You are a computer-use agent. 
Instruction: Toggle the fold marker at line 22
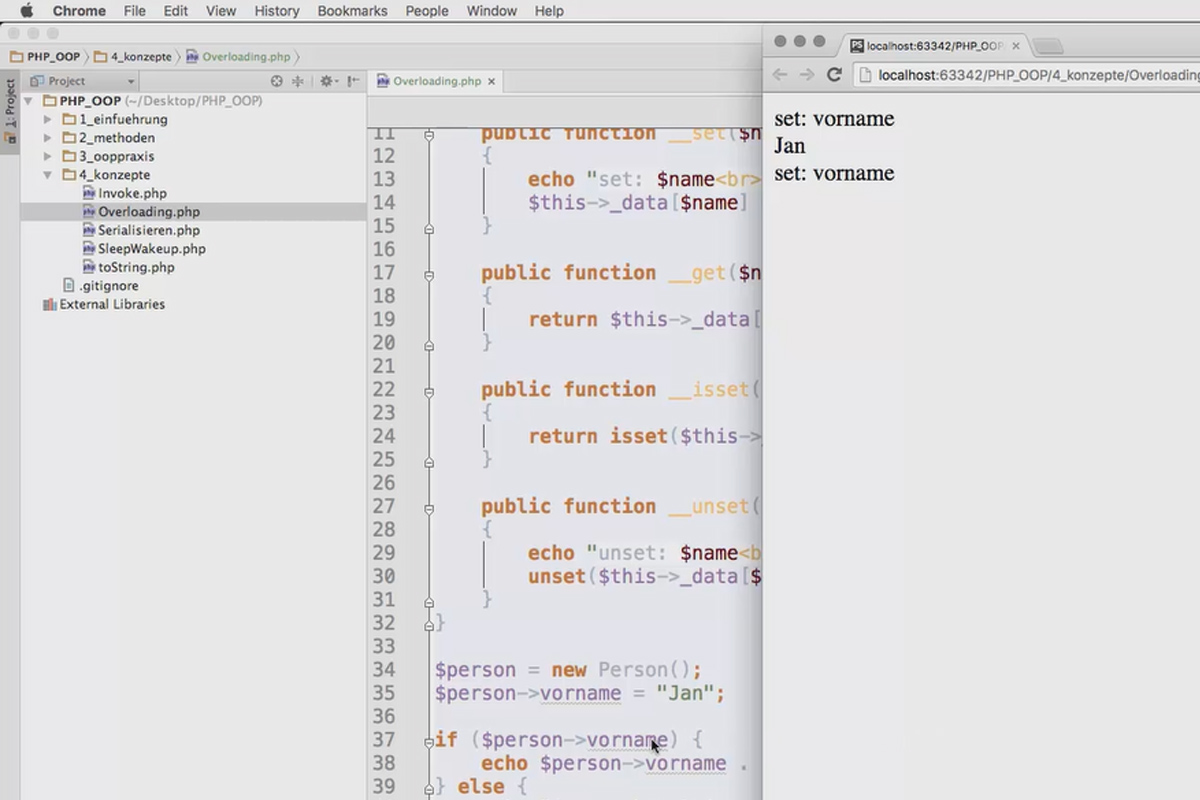tap(429, 390)
